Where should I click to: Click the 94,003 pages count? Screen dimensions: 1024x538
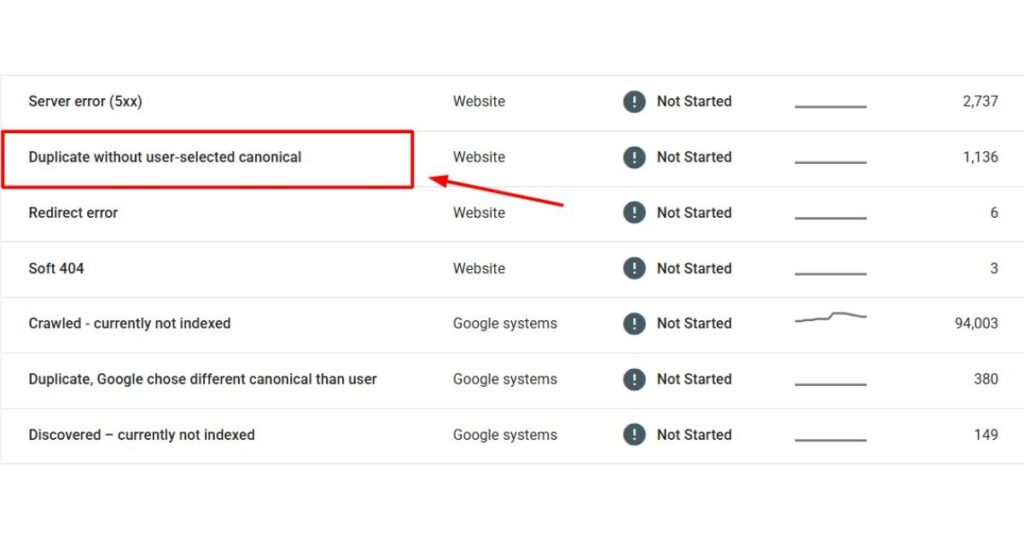click(x=976, y=323)
